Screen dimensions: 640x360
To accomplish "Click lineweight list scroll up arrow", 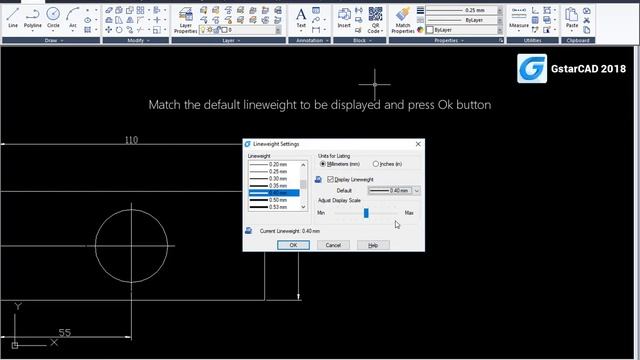I will (303, 165).
